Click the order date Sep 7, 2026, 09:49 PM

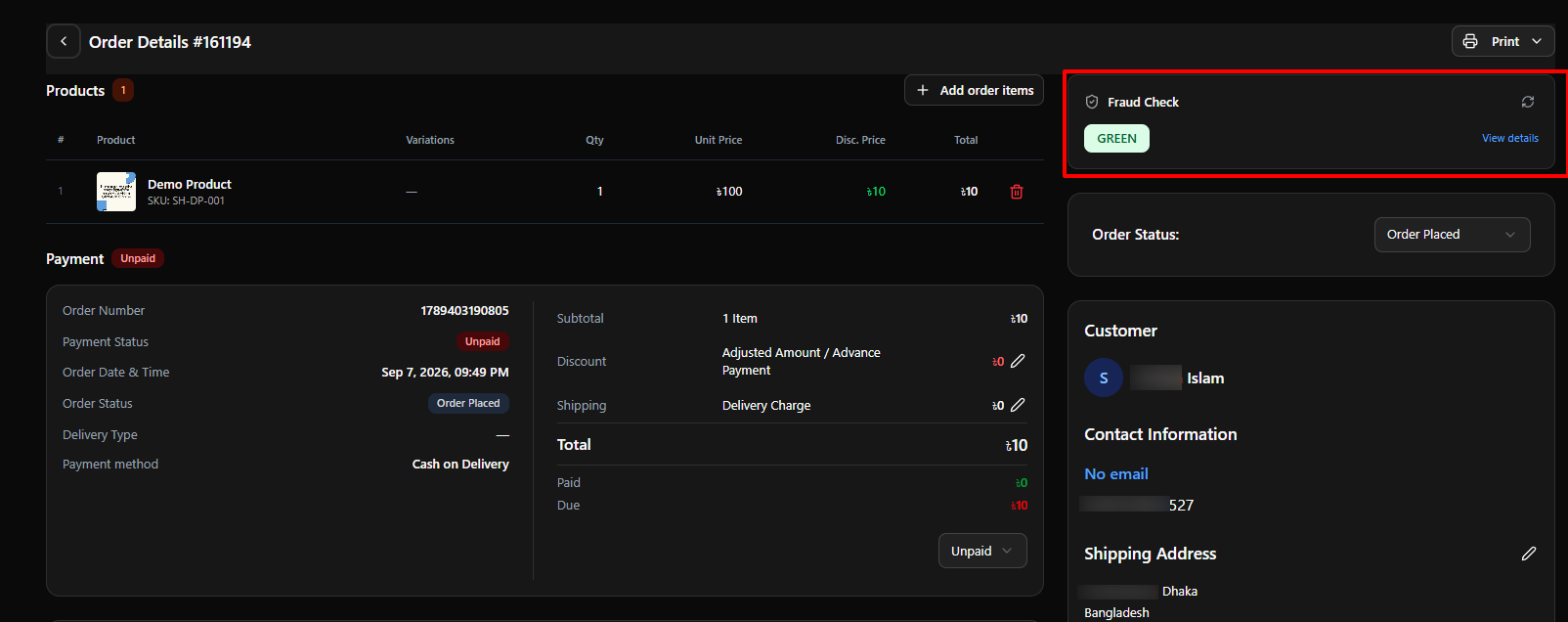[x=445, y=372]
